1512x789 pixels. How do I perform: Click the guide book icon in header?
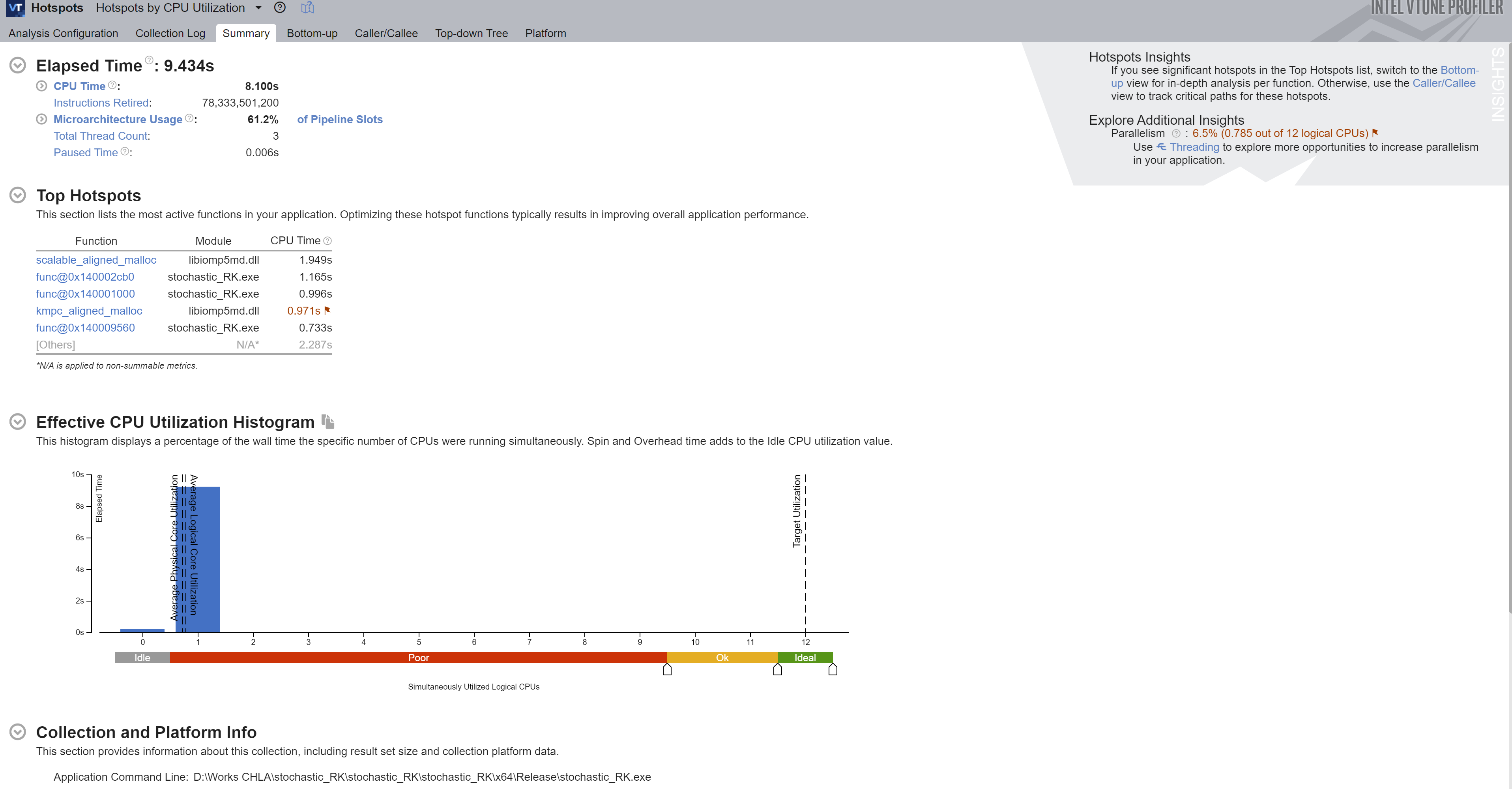[x=307, y=7]
